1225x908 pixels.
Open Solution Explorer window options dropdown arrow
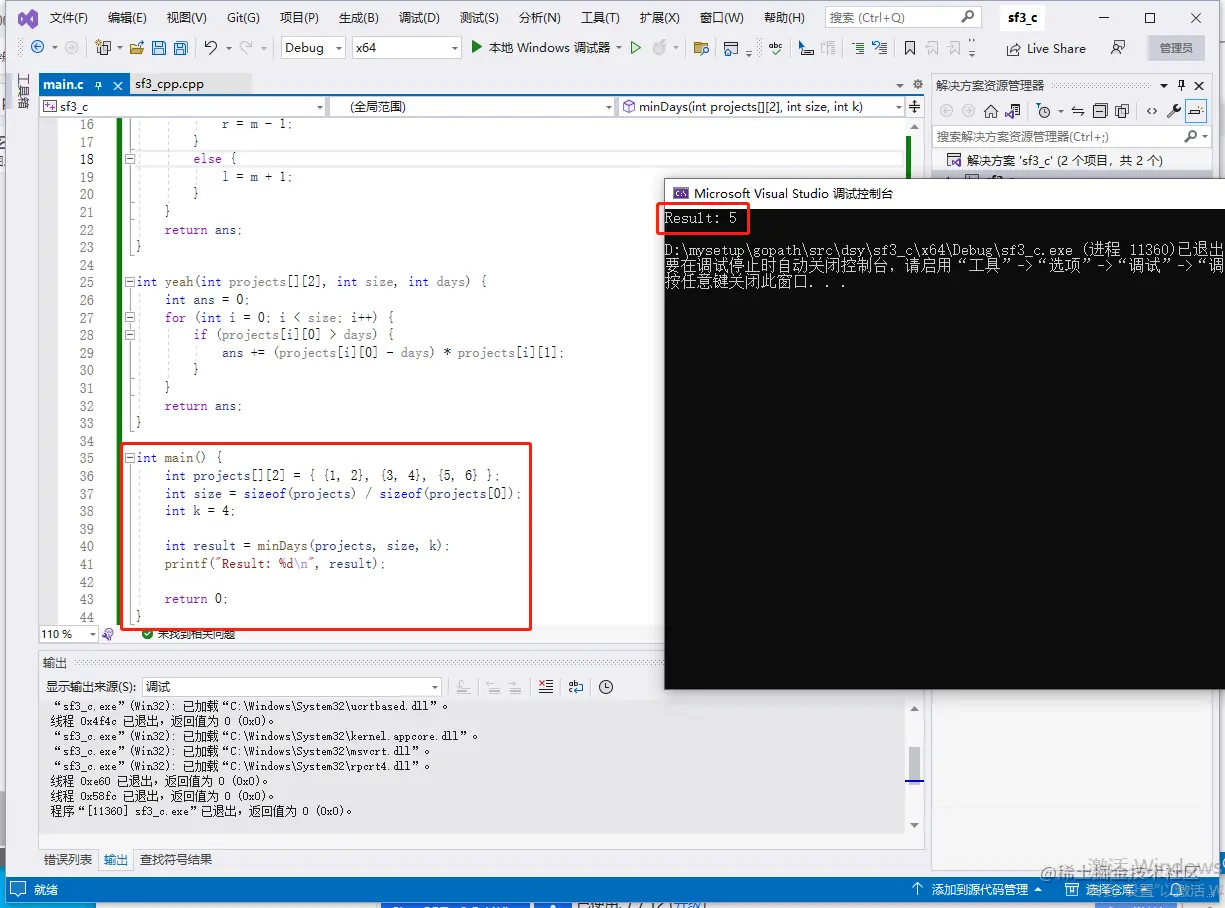[1164, 85]
